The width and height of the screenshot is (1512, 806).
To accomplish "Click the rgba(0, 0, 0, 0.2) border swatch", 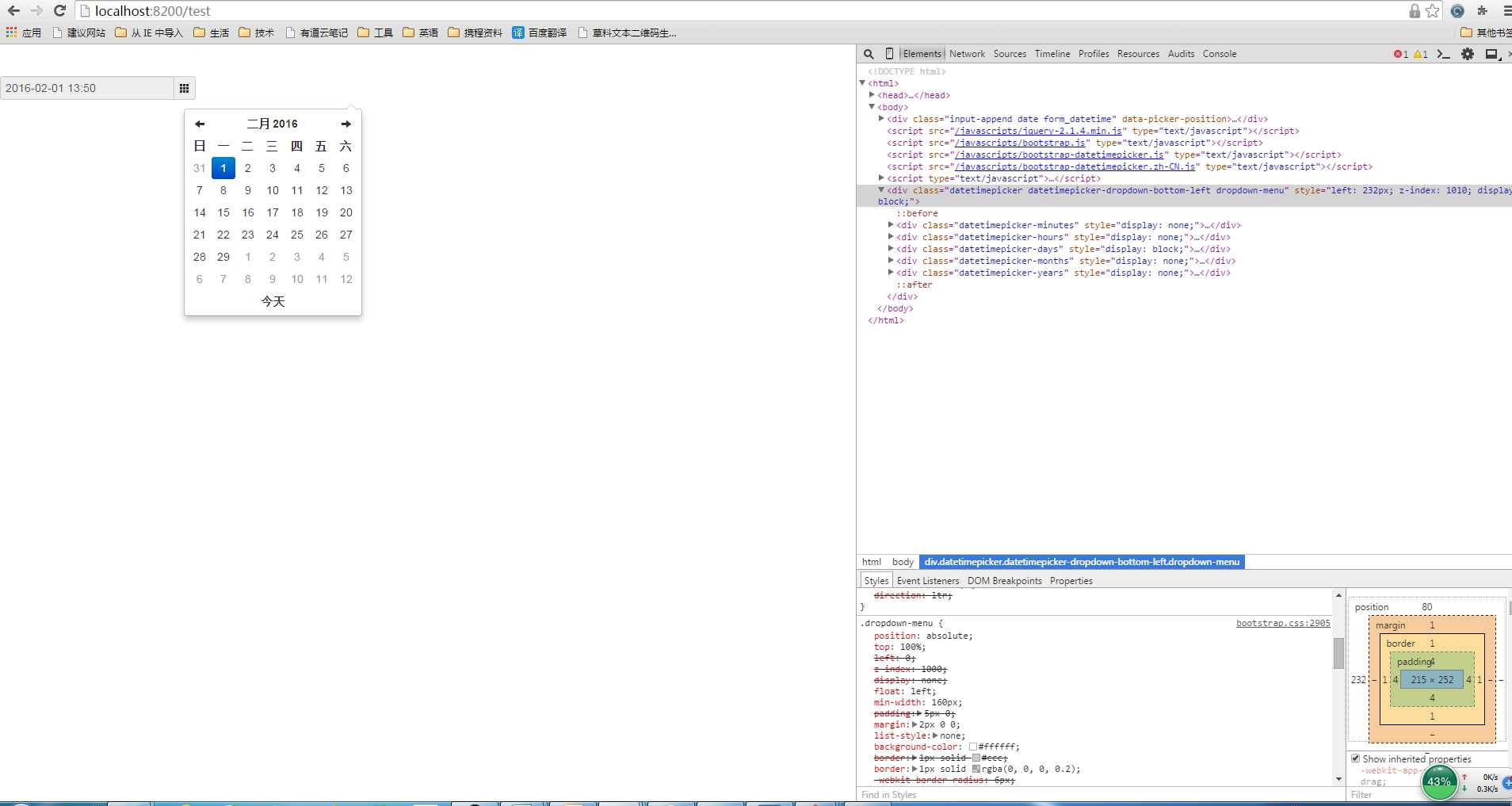I will 976,769.
